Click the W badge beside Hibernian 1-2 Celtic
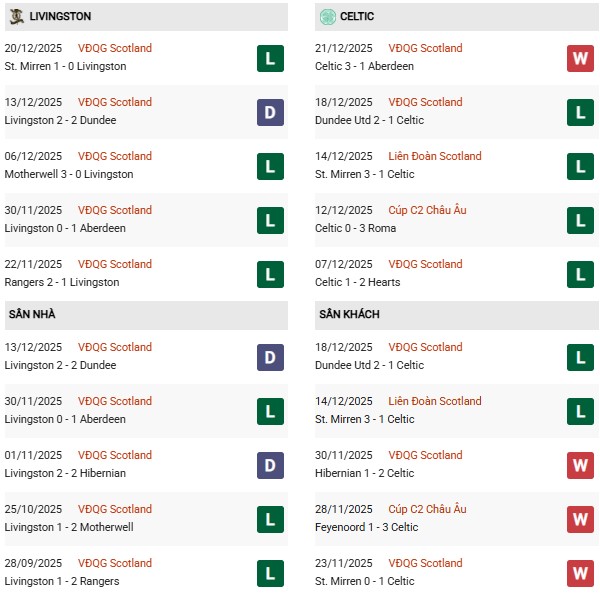This screenshot has width=600, height=595. (x=580, y=465)
